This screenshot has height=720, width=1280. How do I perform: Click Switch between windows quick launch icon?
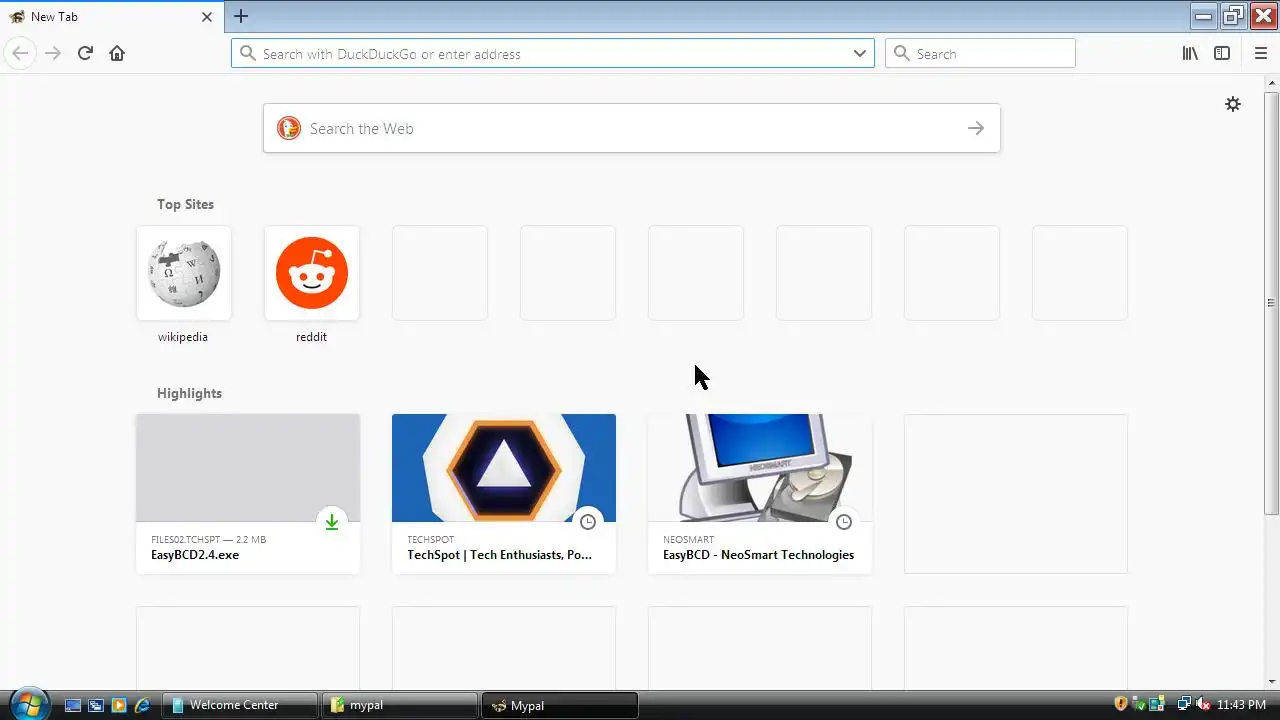(96, 705)
